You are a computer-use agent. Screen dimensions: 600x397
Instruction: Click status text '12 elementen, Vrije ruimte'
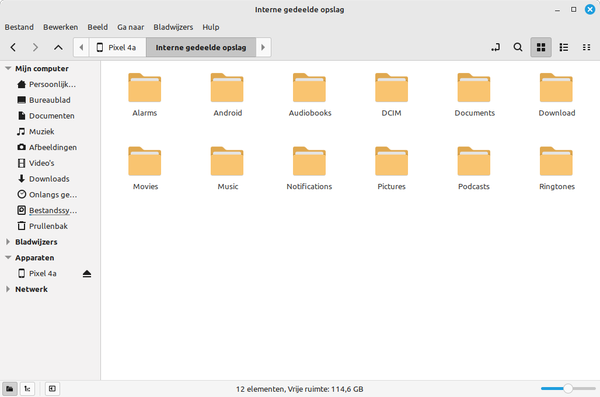pyautogui.click(x=299, y=389)
